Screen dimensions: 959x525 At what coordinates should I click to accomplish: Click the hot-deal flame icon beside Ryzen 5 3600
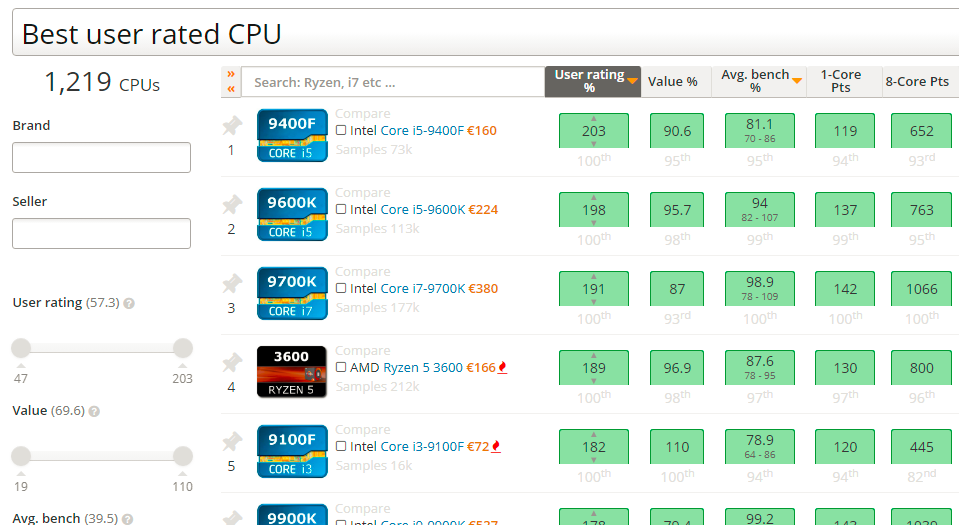point(503,368)
